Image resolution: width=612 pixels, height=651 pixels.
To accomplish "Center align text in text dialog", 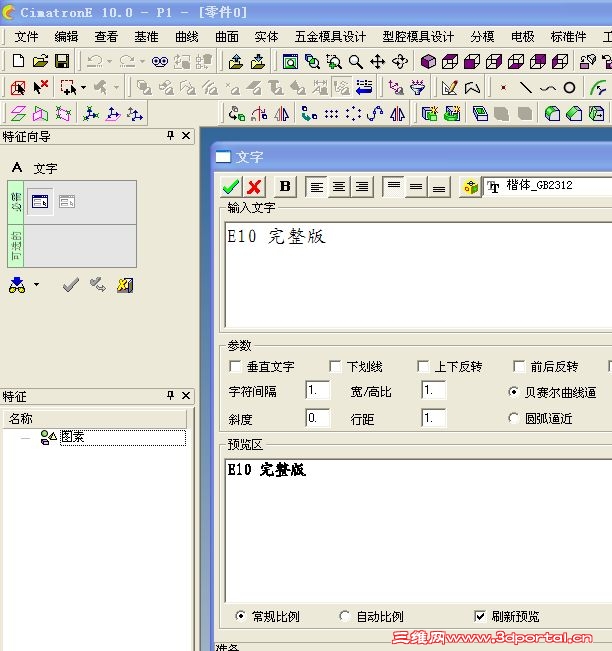I will pos(339,187).
